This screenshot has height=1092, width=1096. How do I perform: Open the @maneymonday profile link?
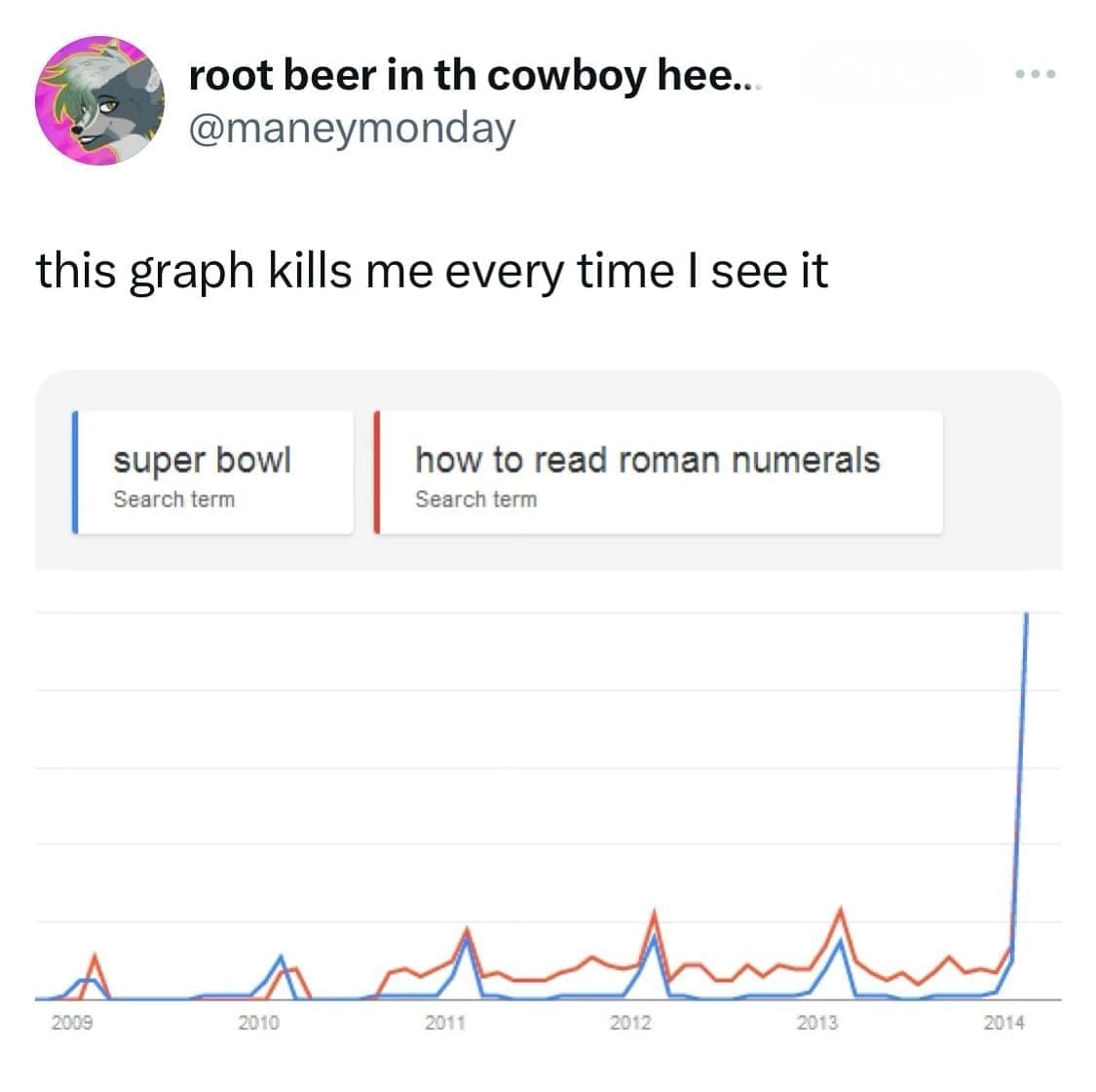354,125
